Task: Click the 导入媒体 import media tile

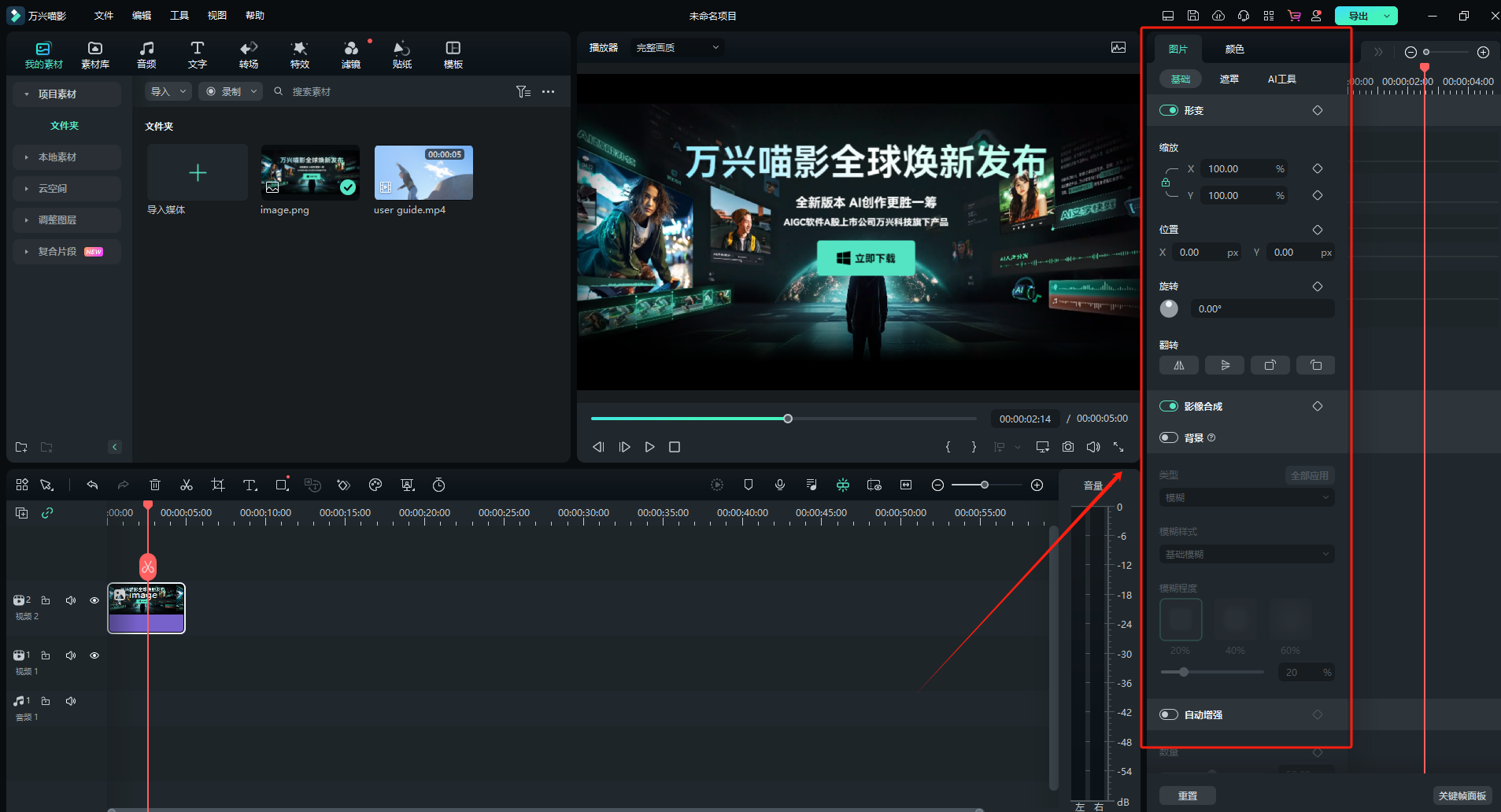Action: pos(198,173)
